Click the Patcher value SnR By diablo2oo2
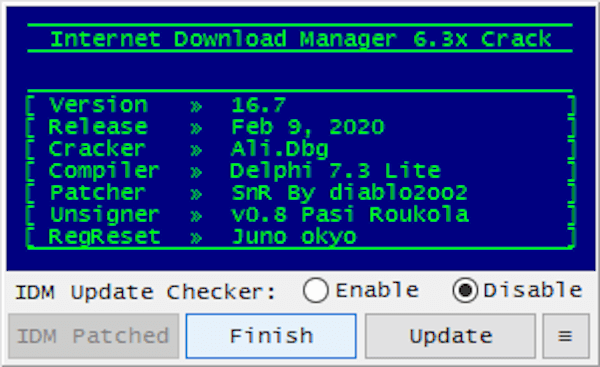600x367 pixels. tap(349, 192)
